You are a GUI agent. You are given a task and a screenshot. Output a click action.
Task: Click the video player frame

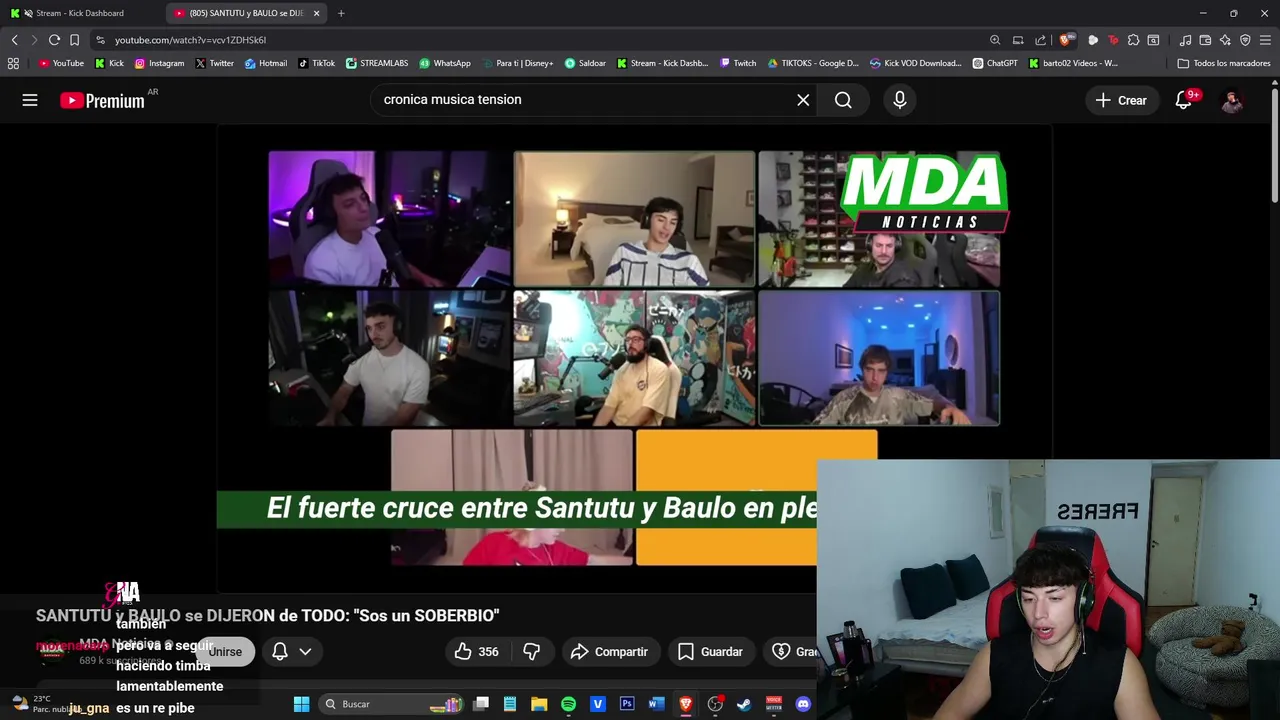coord(634,358)
